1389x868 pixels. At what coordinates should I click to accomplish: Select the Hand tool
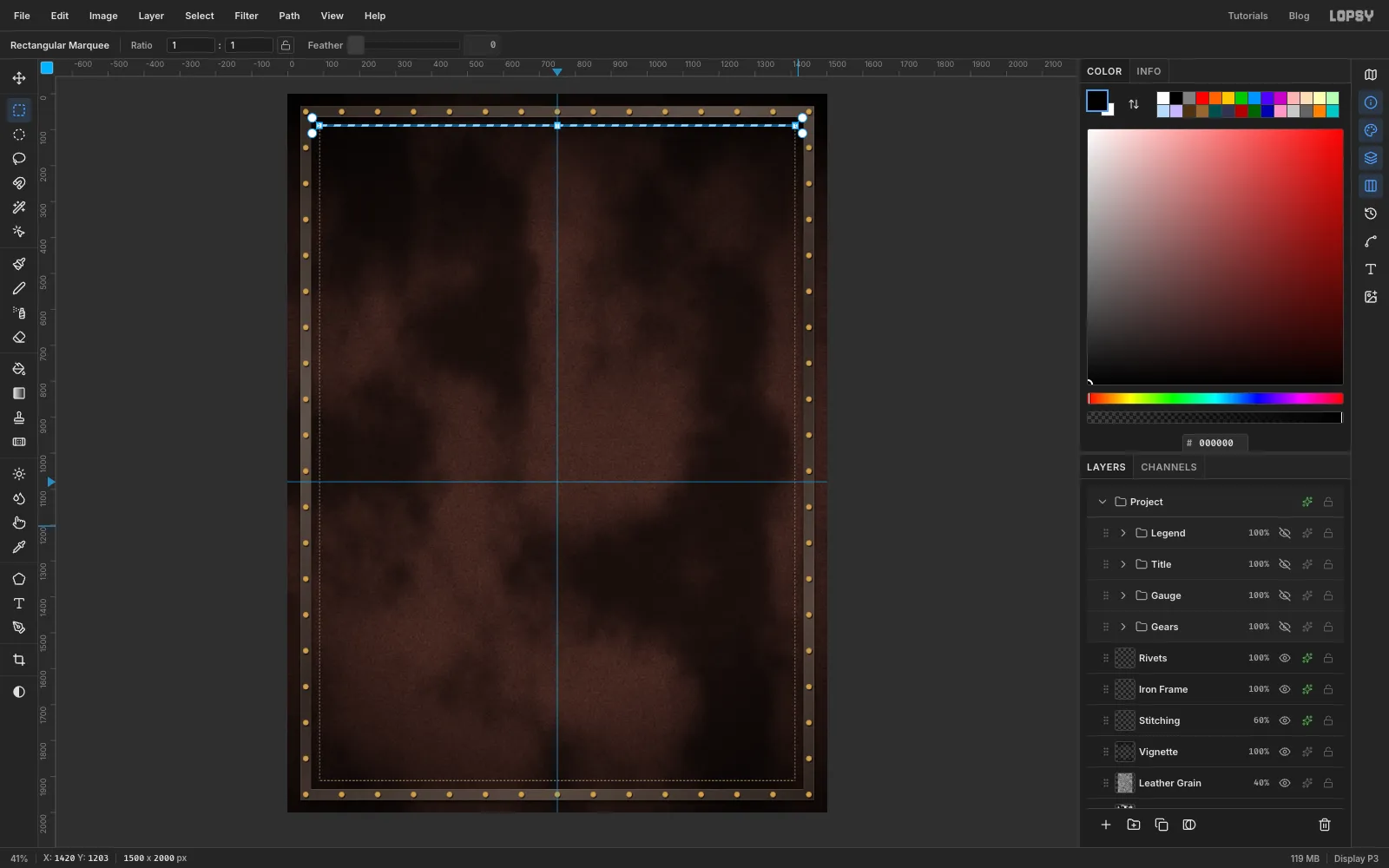pyautogui.click(x=18, y=523)
